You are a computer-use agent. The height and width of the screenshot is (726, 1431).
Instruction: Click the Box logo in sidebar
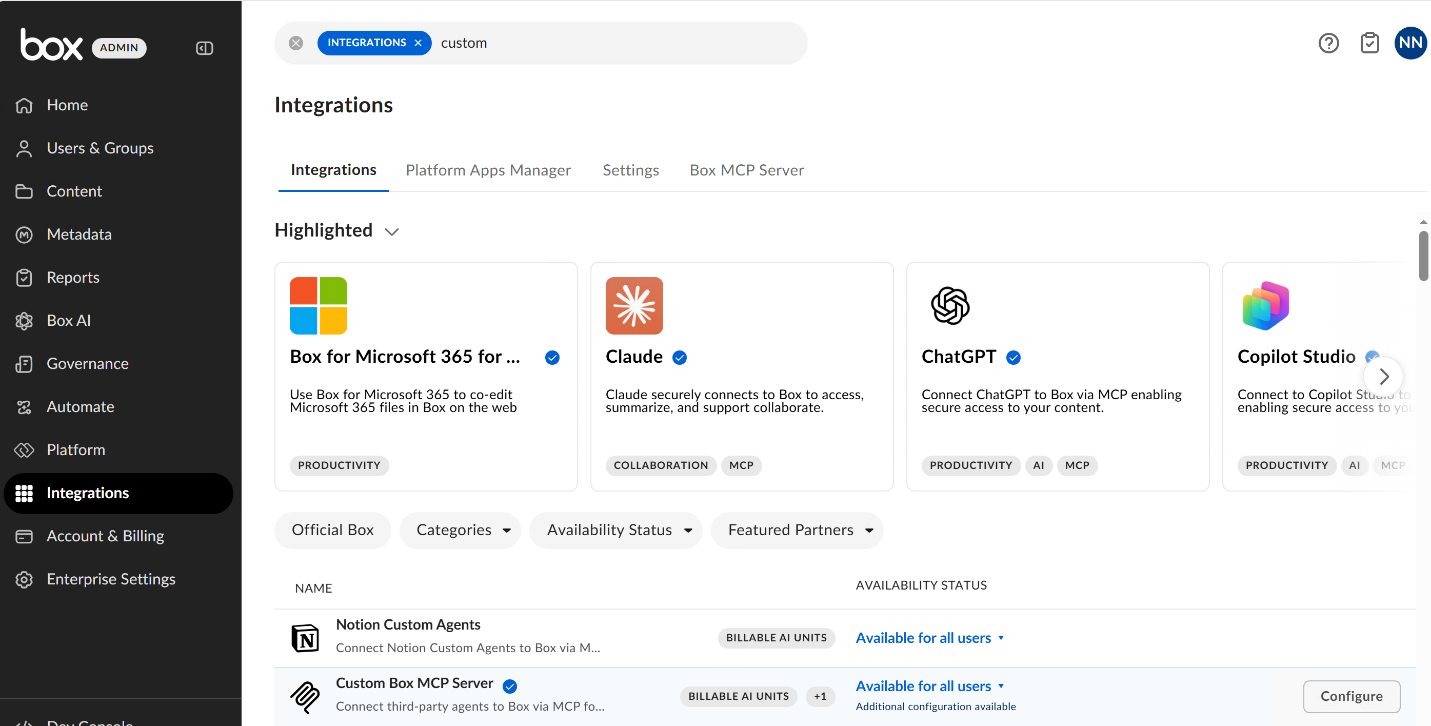[x=51, y=46]
